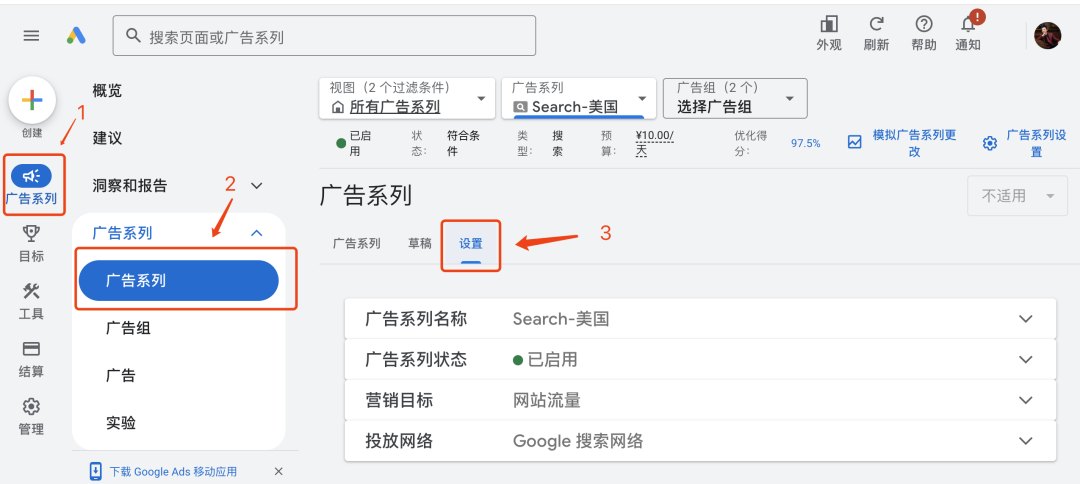The width and height of the screenshot is (1080, 484).
Task: Switch to the 广告系列 tab
Action: click(x=357, y=244)
